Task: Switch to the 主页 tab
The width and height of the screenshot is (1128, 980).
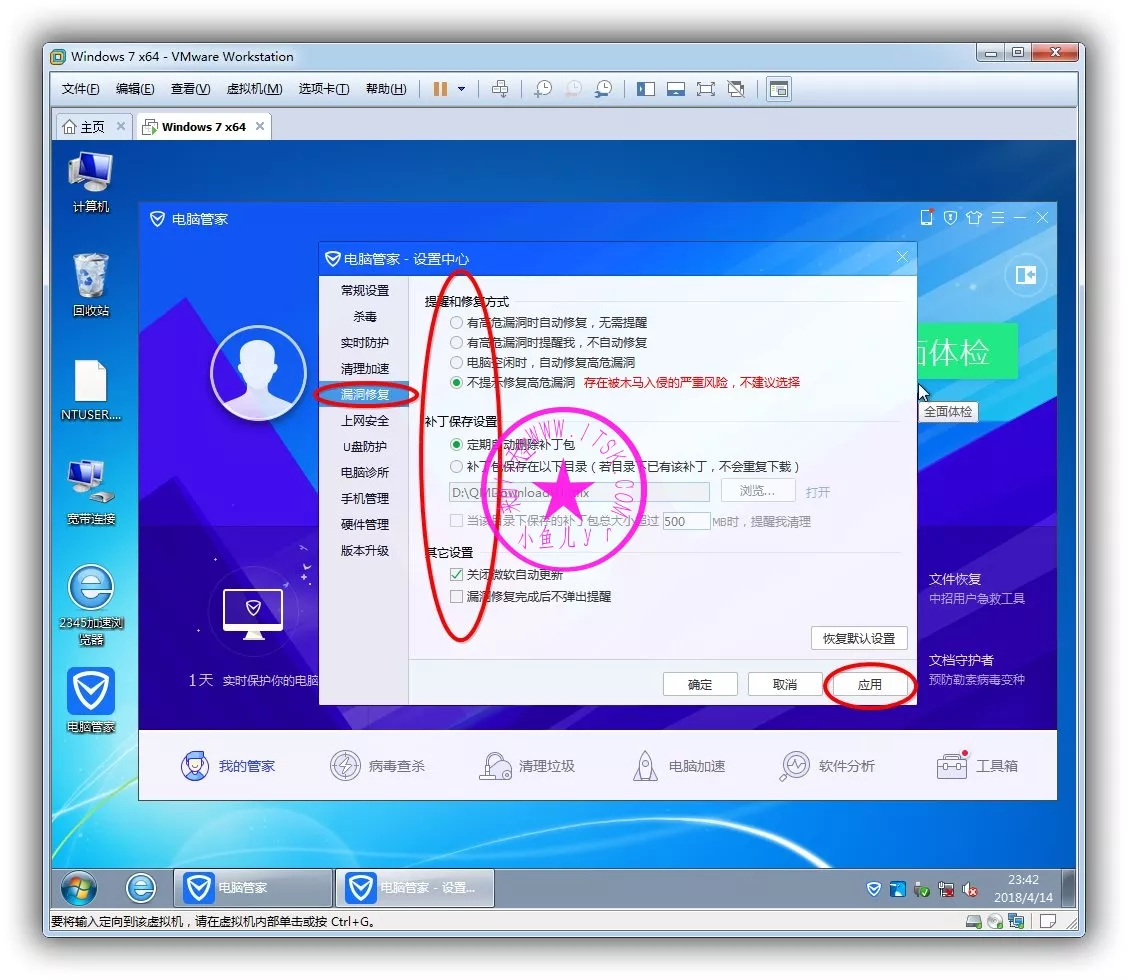Action: click(86, 126)
